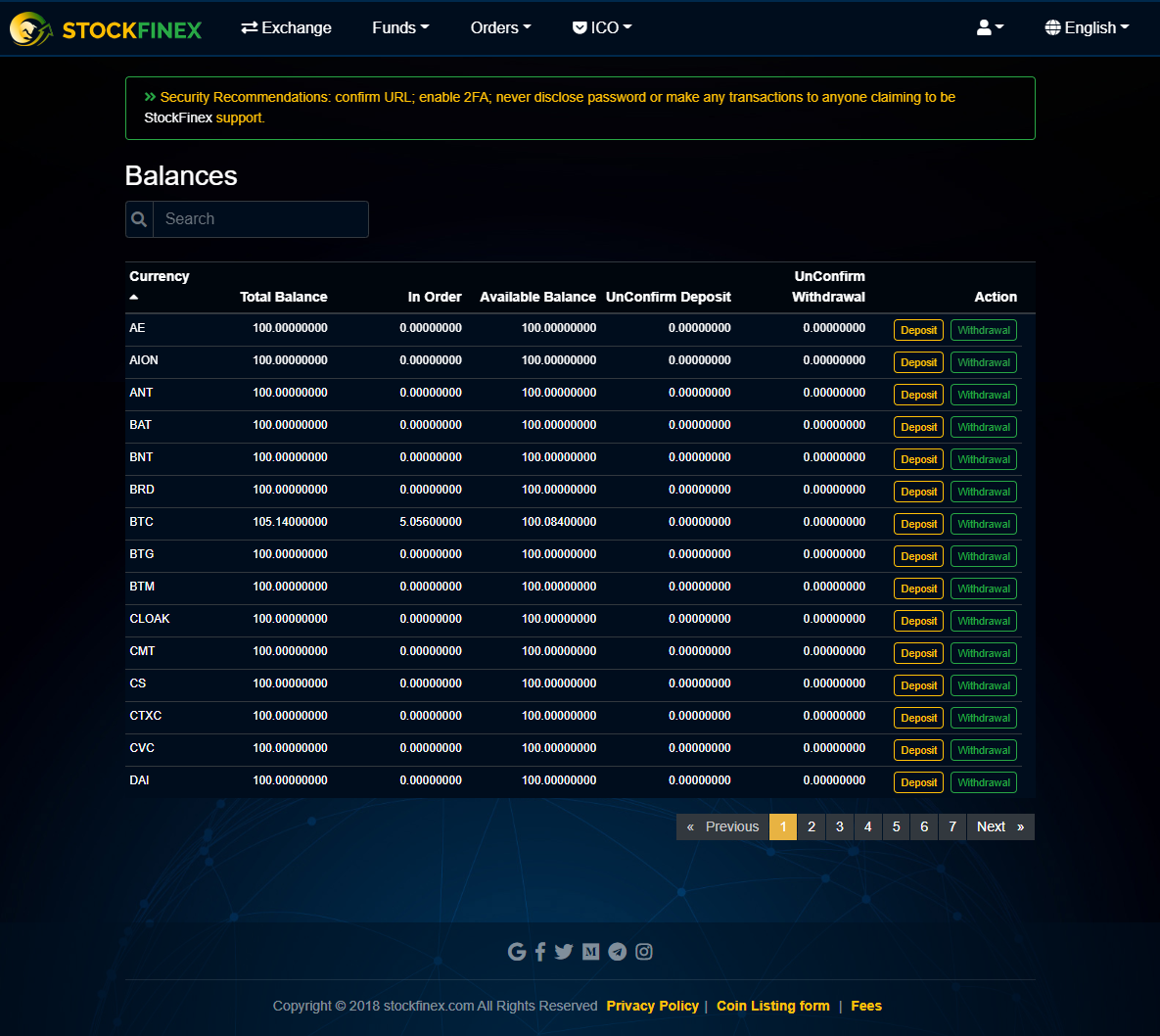Open the Telegram social icon
The width and height of the screenshot is (1160, 1036).
pyautogui.click(x=617, y=951)
